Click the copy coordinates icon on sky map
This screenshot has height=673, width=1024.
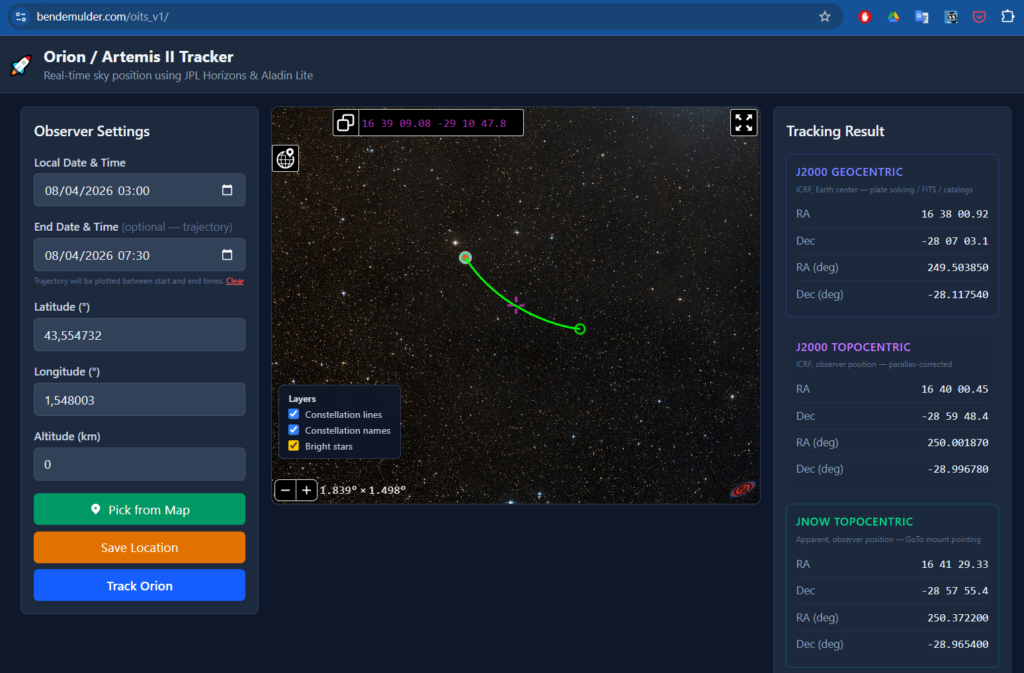(x=346, y=123)
